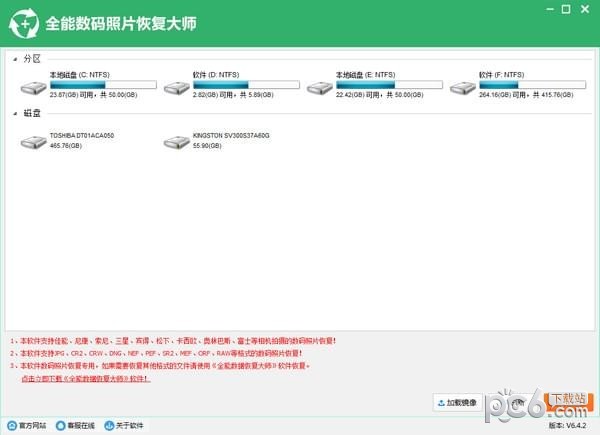600x435 pixels.
Task: Click the E: drive capacity text
Action: (379, 94)
